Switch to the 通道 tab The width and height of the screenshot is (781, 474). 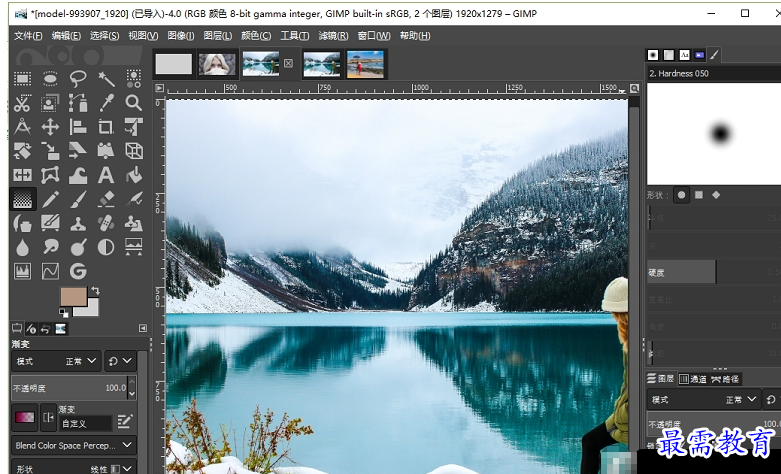(x=693, y=379)
